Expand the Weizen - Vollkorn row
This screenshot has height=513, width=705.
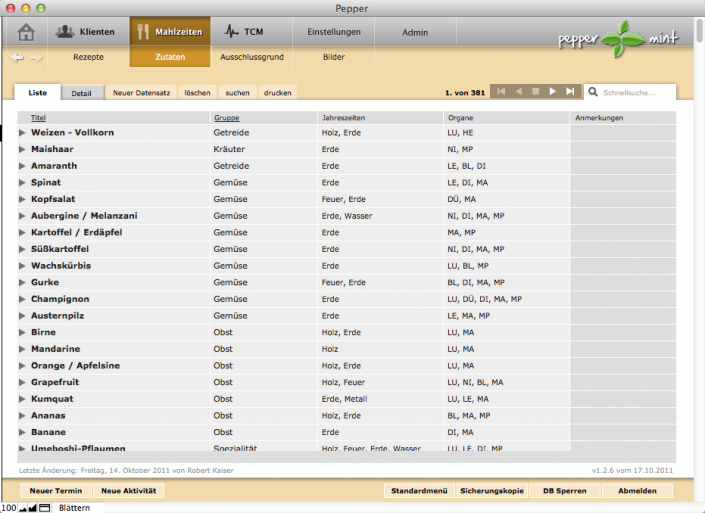[x=23, y=132]
